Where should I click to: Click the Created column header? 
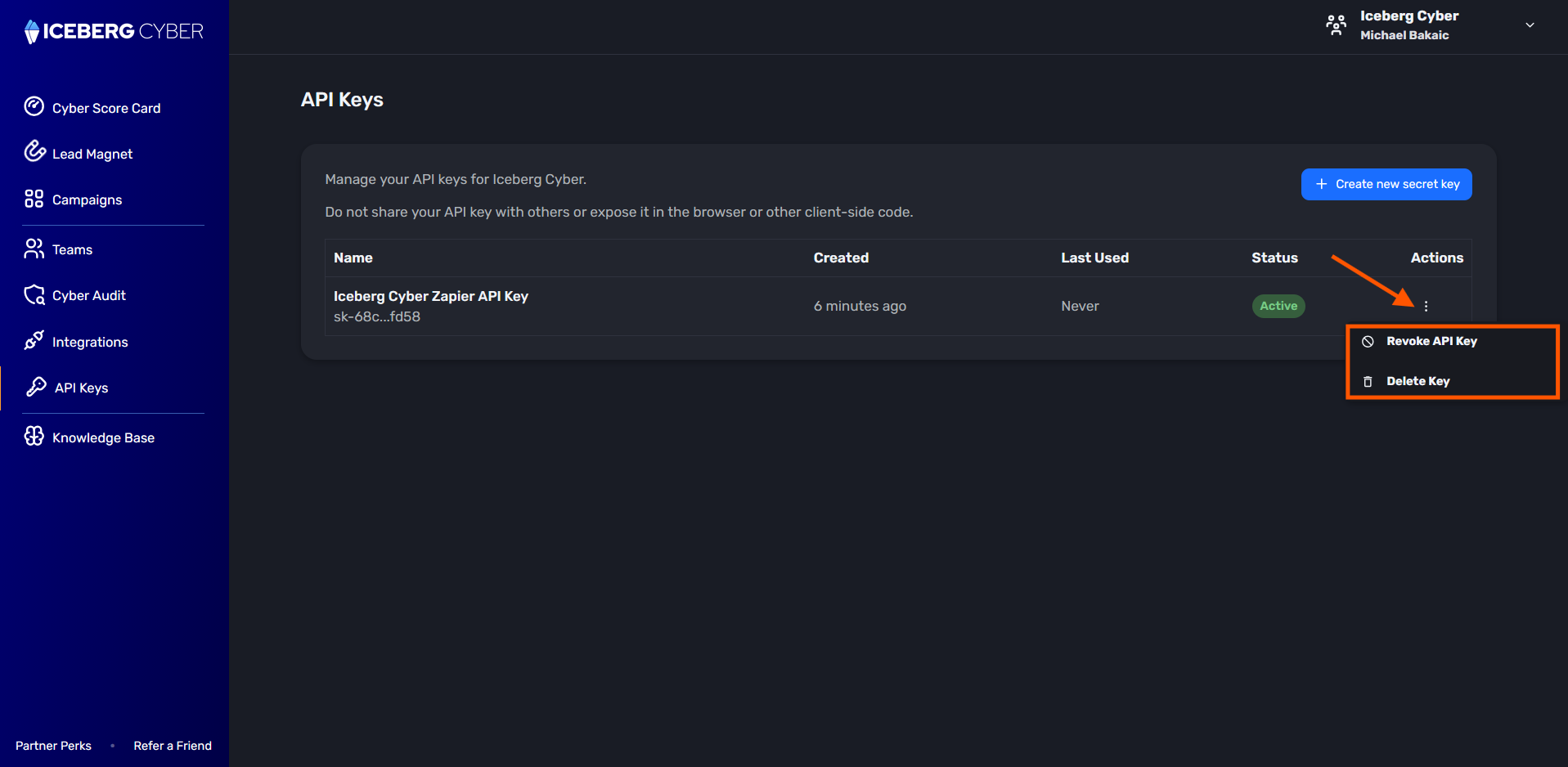point(841,258)
